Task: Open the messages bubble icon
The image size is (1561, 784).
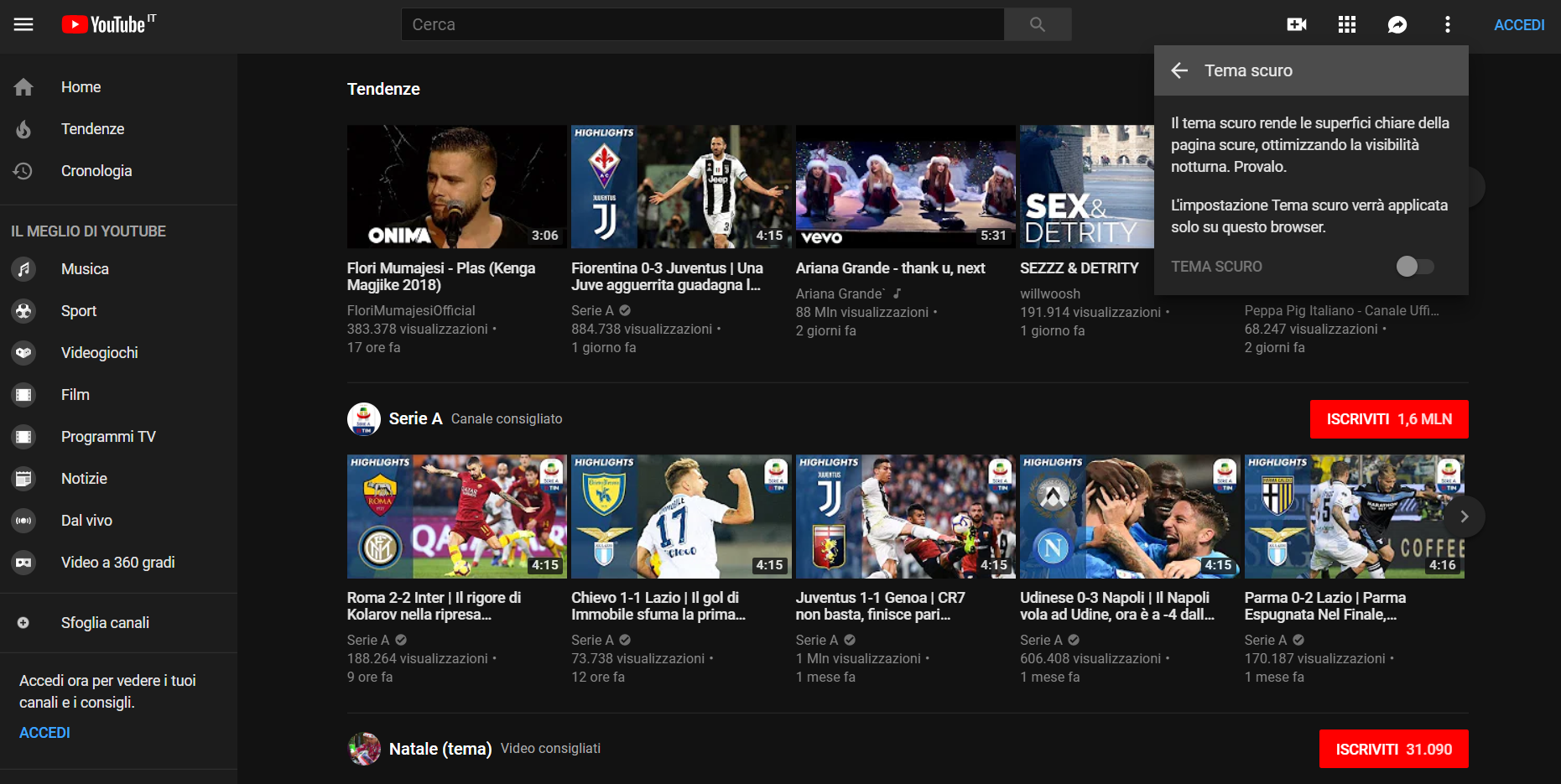Action: pos(1397,24)
